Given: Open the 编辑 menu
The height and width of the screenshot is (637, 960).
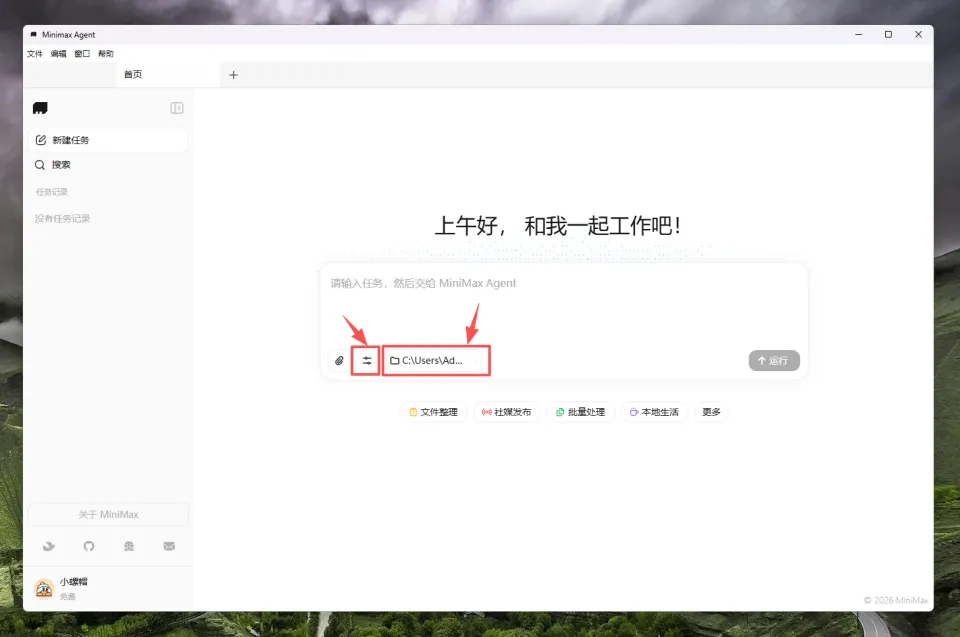Looking at the screenshot, I should 59,54.
